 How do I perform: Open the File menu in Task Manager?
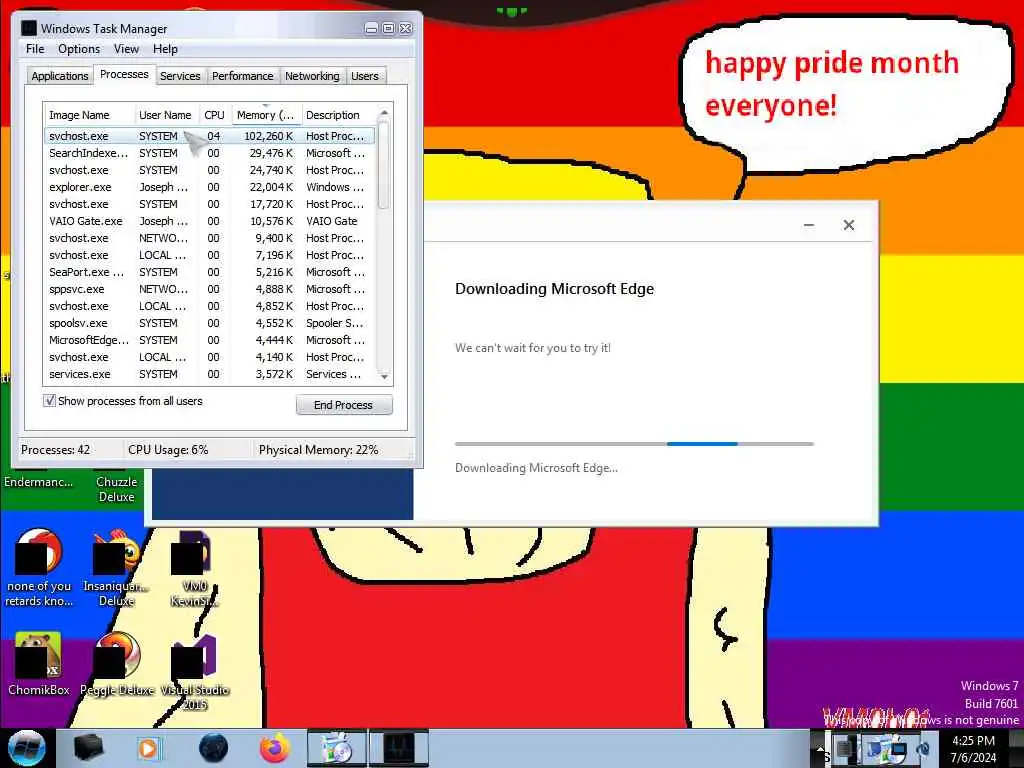click(35, 49)
